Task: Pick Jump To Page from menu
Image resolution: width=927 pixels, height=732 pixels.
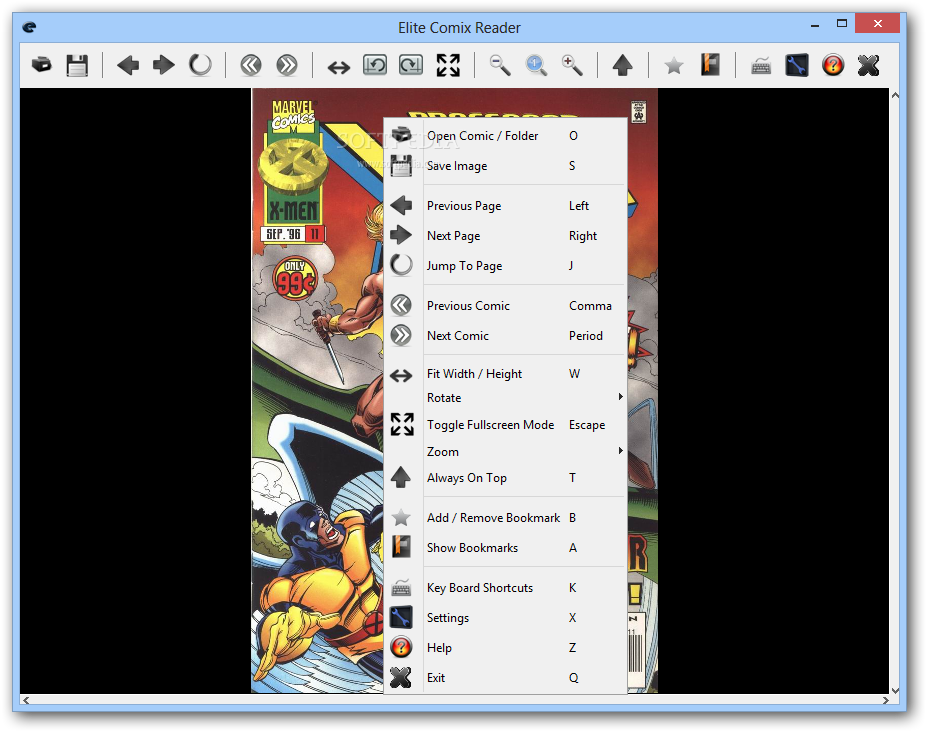Action: 505,266
